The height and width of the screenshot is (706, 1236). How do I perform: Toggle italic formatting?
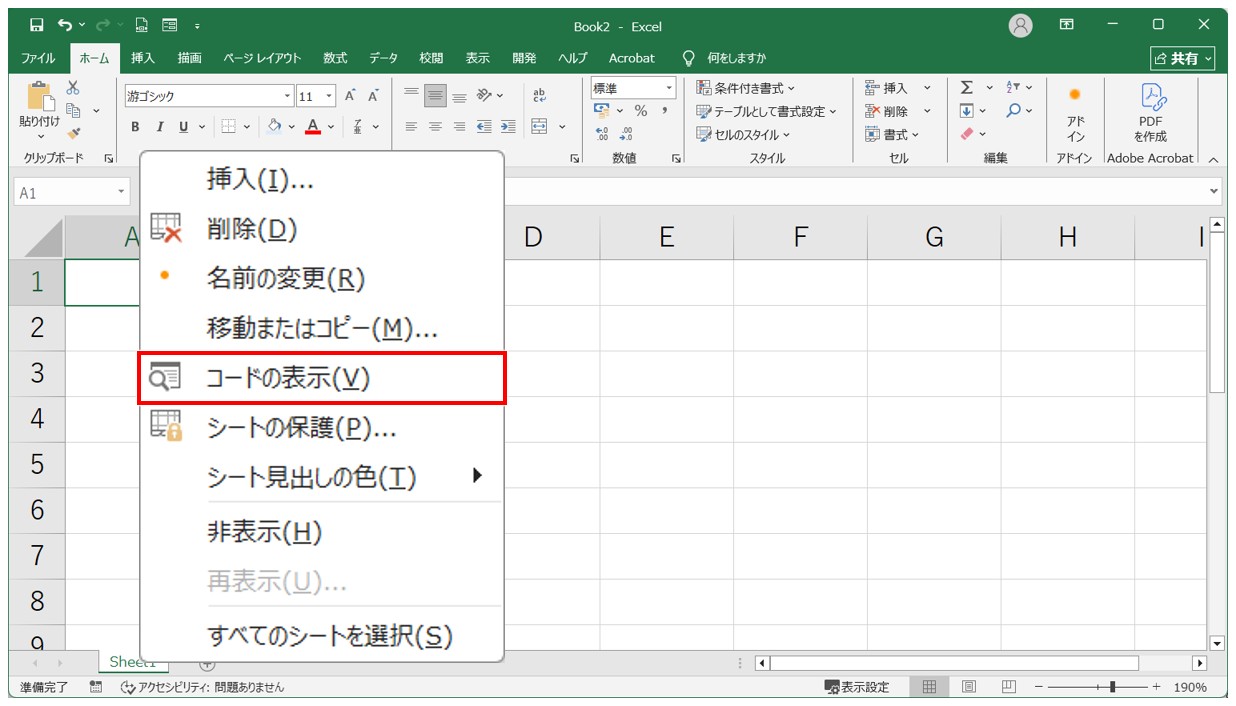pos(159,126)
